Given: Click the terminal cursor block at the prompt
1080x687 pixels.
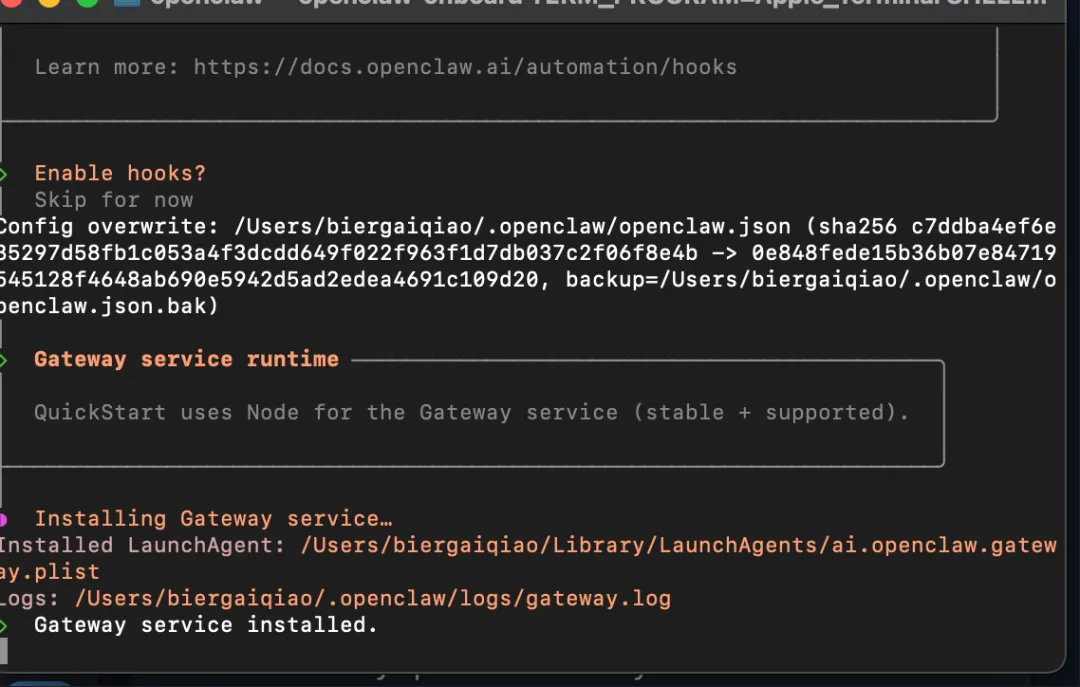Looking at the screenshot, I should 3,650.
